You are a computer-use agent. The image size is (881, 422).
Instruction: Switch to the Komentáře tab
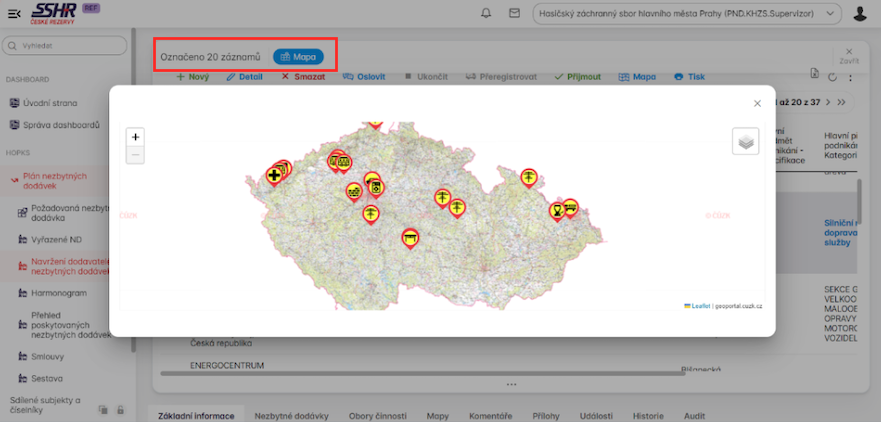tap(490, 415)
